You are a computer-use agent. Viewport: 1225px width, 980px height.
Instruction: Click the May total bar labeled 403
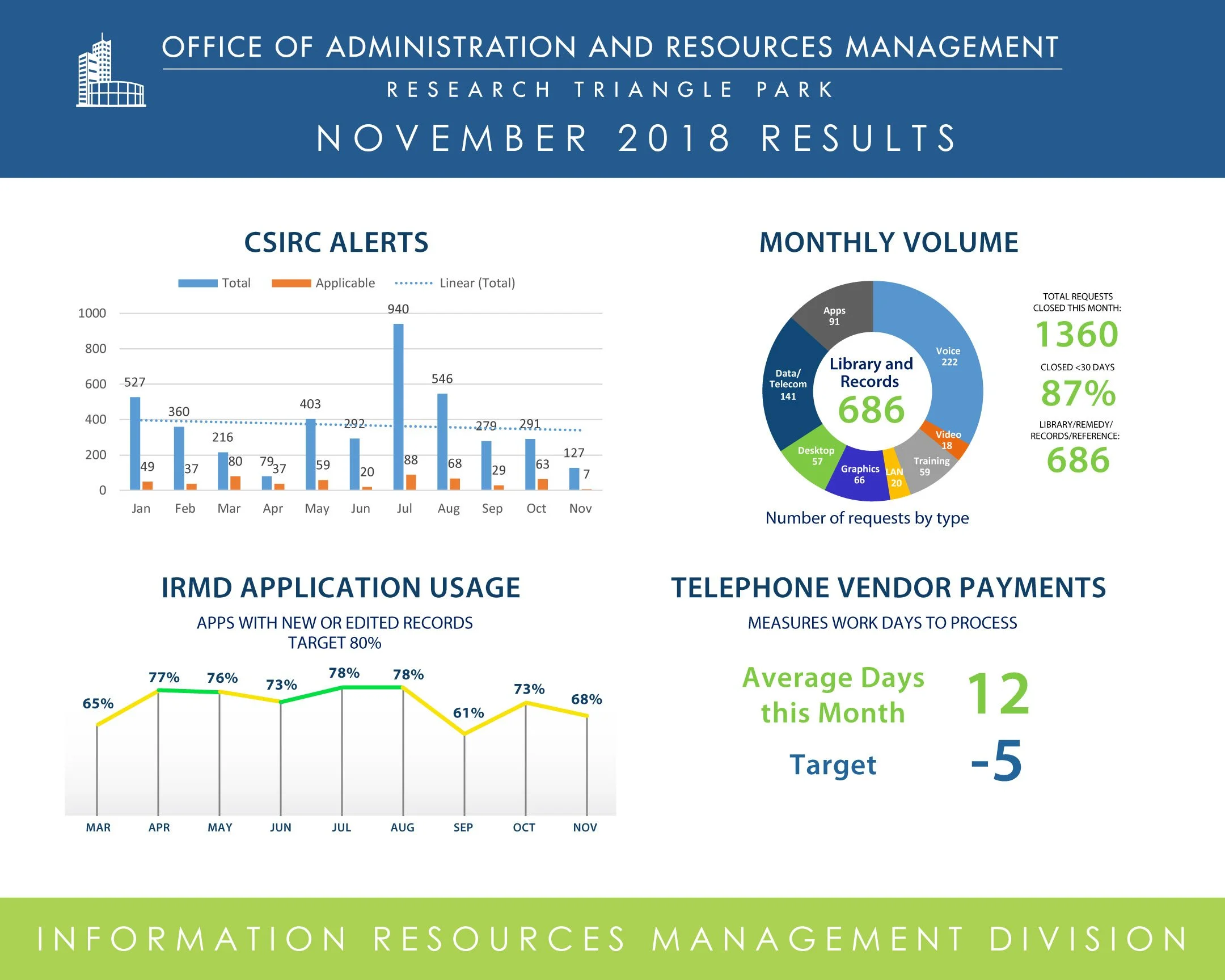click(310, 454)
